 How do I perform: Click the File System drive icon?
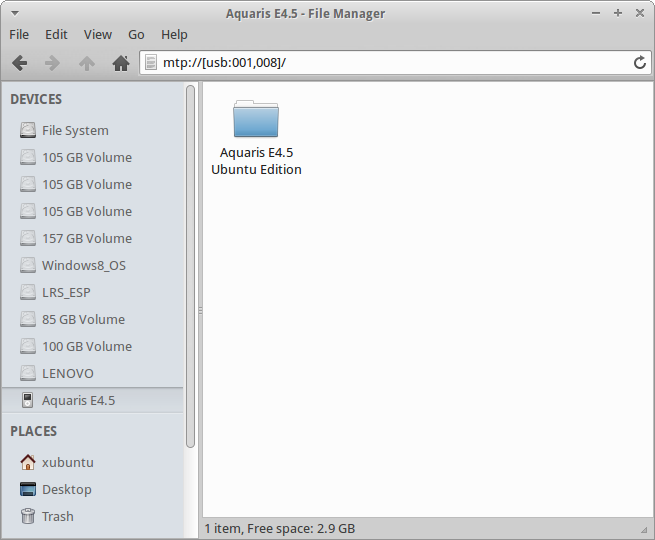[x=28, y=130]
